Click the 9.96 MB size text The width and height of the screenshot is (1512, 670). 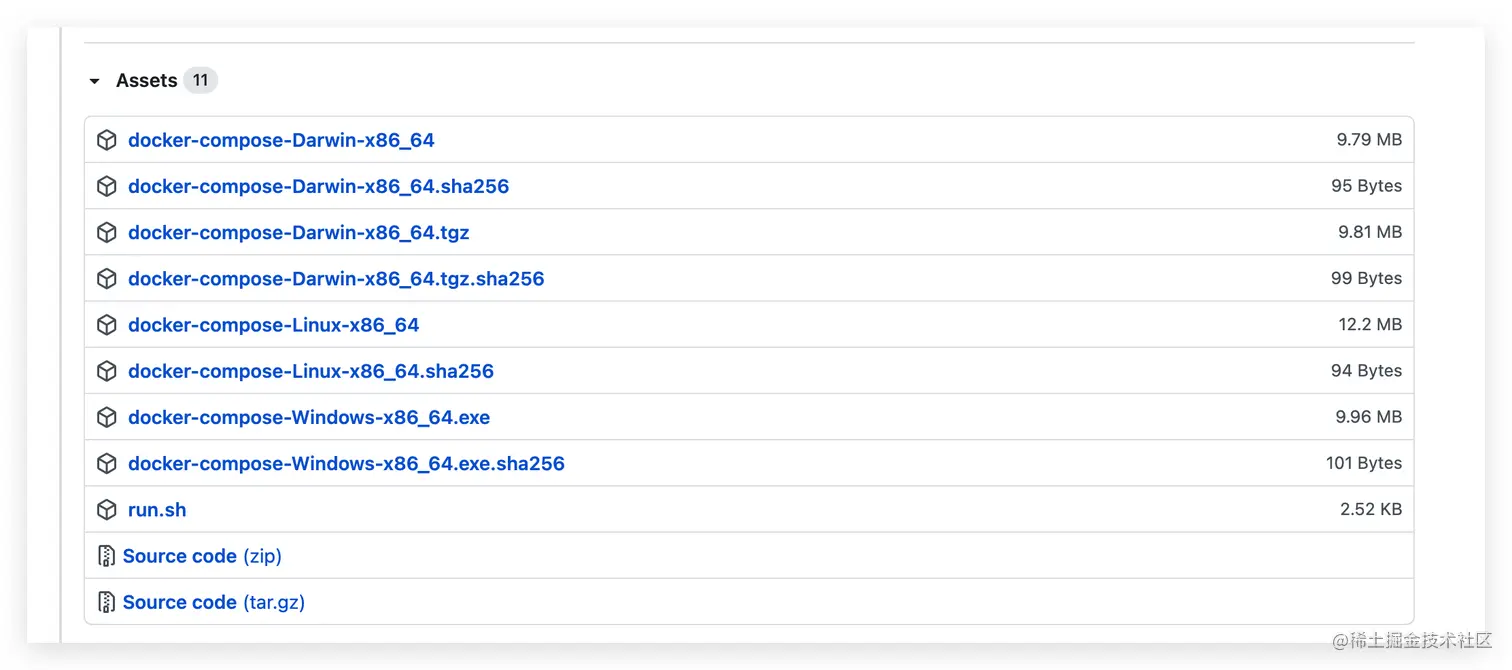point(1369,417)
